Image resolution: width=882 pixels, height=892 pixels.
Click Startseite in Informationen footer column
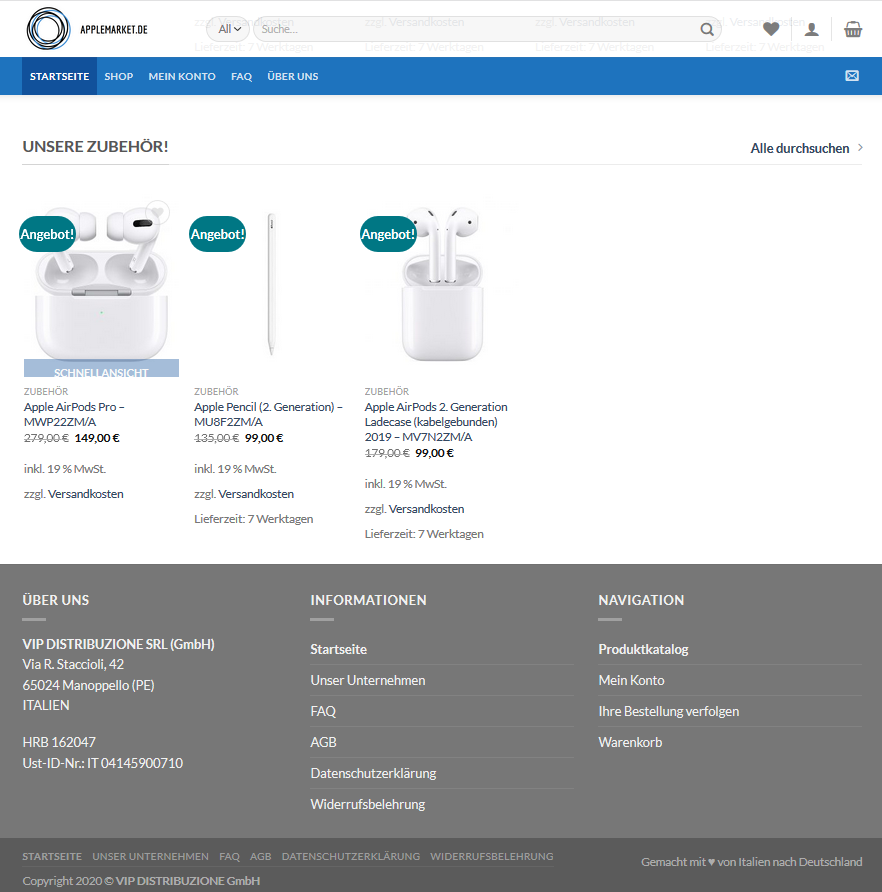tap(339, 649)
